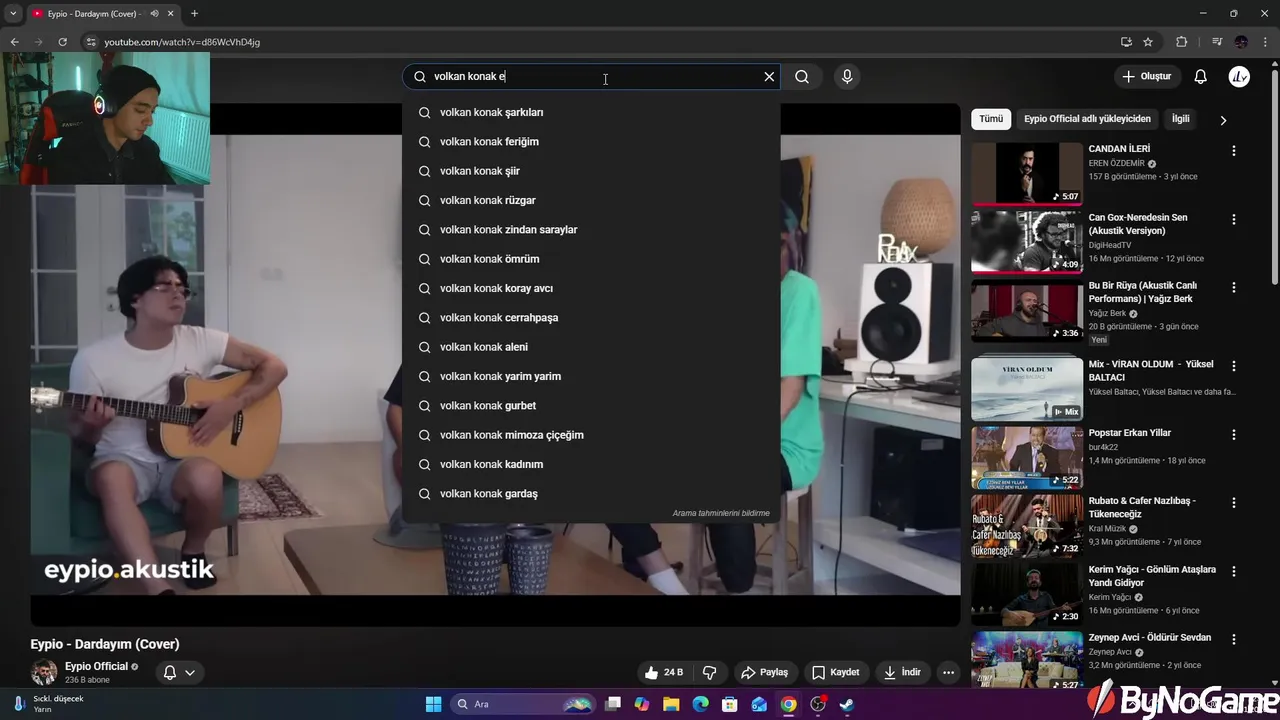The image size is (1280, 720).
Task: Choose suggestion volkan konak cerrahpaşa
Action: tap(591, 318)
